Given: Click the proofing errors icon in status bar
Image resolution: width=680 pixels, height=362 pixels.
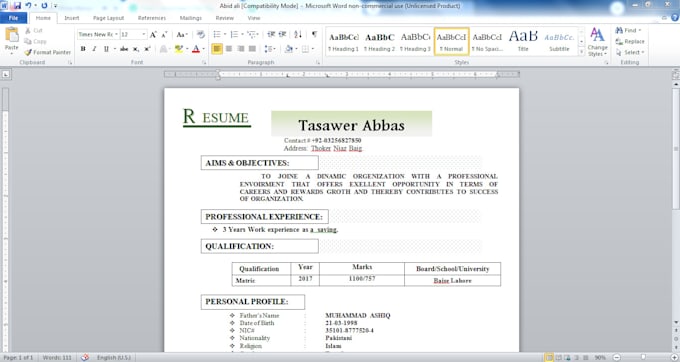Looking at the screenshot, I should point(85,357).
